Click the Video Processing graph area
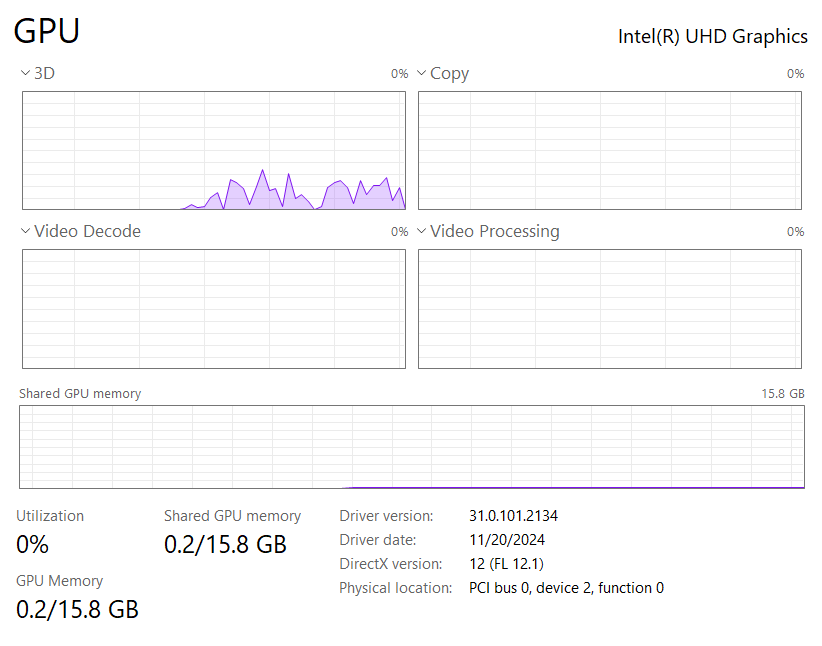This screenshot has width=822, height=646. 610,309
